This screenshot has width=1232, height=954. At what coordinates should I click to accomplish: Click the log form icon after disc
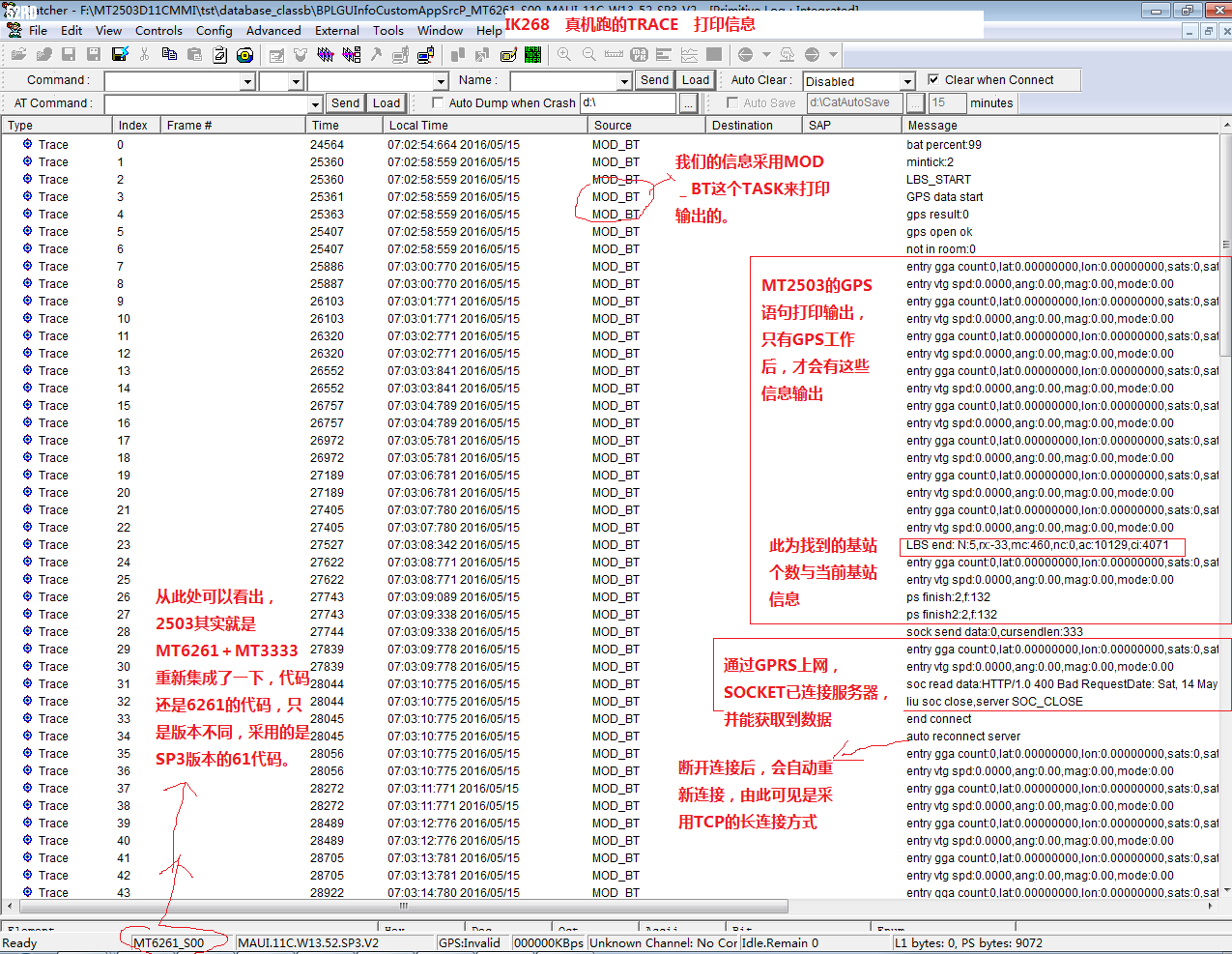pyautogui.click(x=275, y=54)
